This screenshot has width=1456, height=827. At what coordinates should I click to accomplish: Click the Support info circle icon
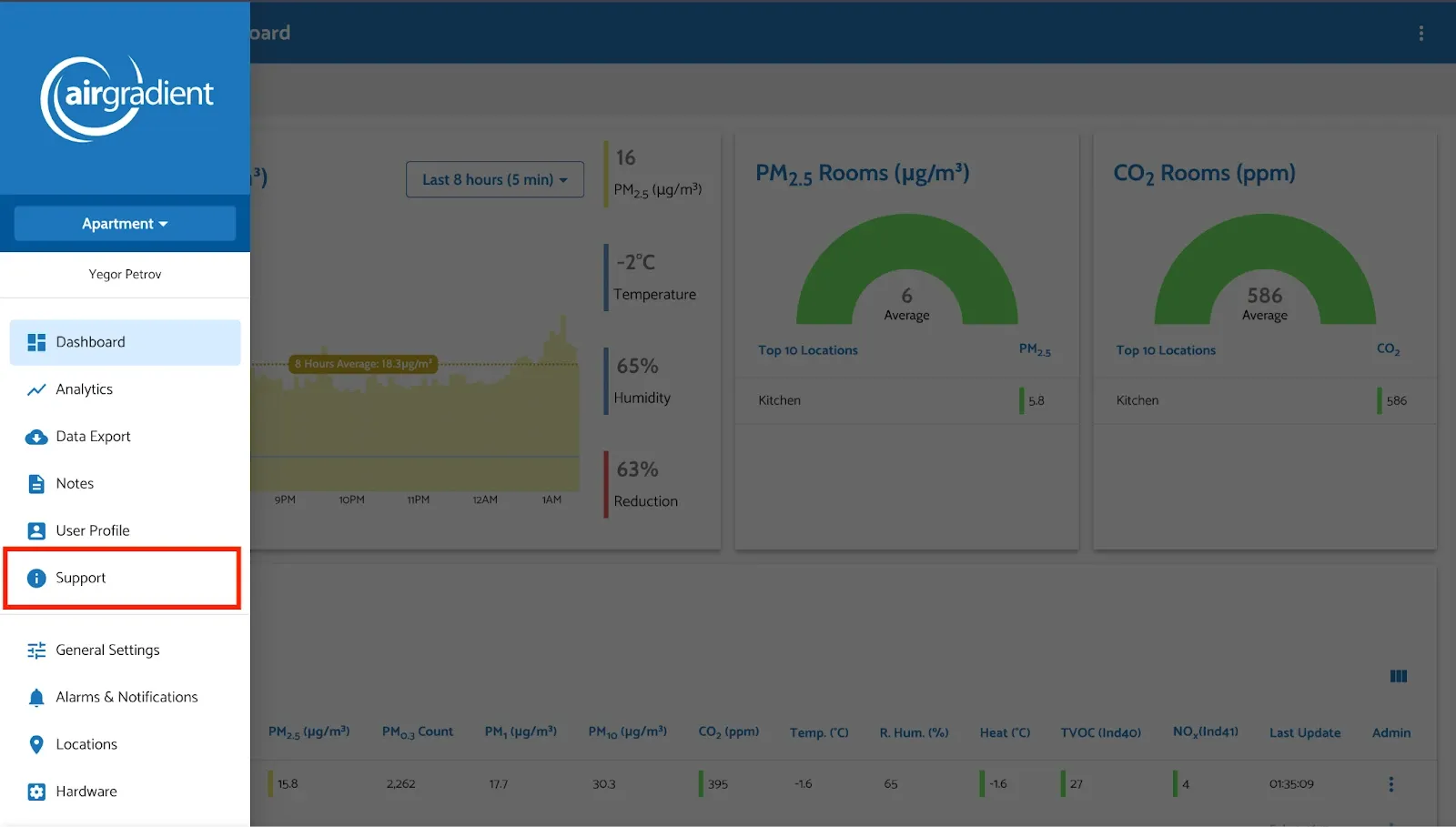click(x=36, y=579)
